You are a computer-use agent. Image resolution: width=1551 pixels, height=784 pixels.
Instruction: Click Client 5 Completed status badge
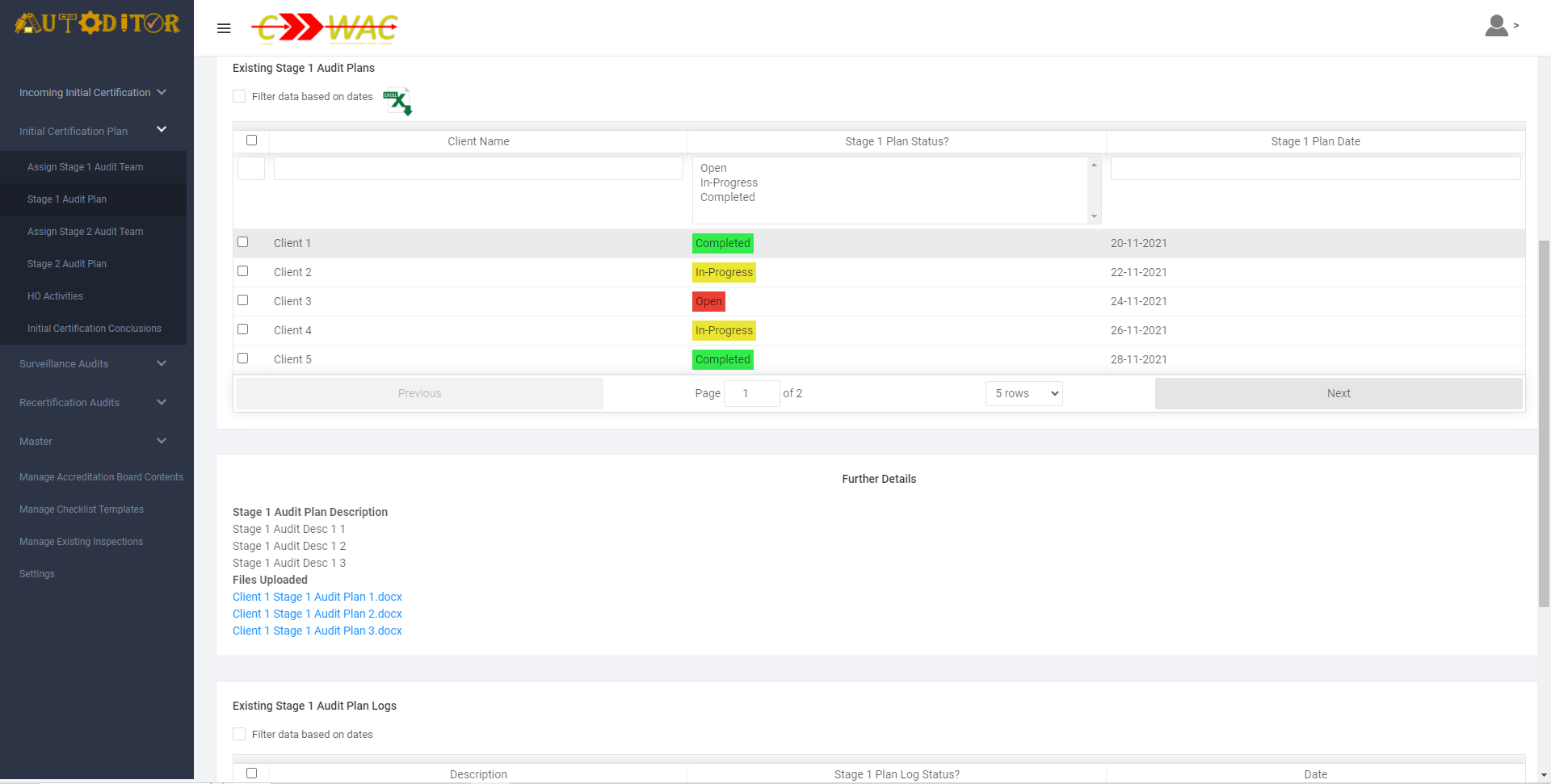tap(722, 359)
